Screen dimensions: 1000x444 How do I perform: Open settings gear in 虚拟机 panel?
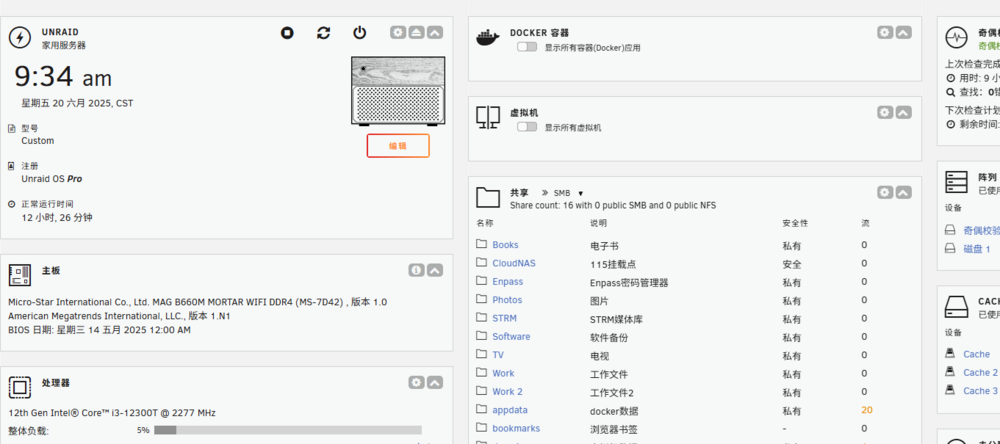point(885,112)
